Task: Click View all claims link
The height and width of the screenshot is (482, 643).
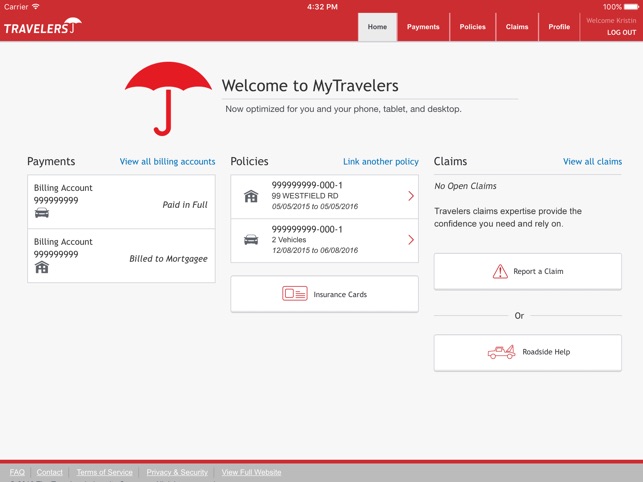Action: click(593, 162)
